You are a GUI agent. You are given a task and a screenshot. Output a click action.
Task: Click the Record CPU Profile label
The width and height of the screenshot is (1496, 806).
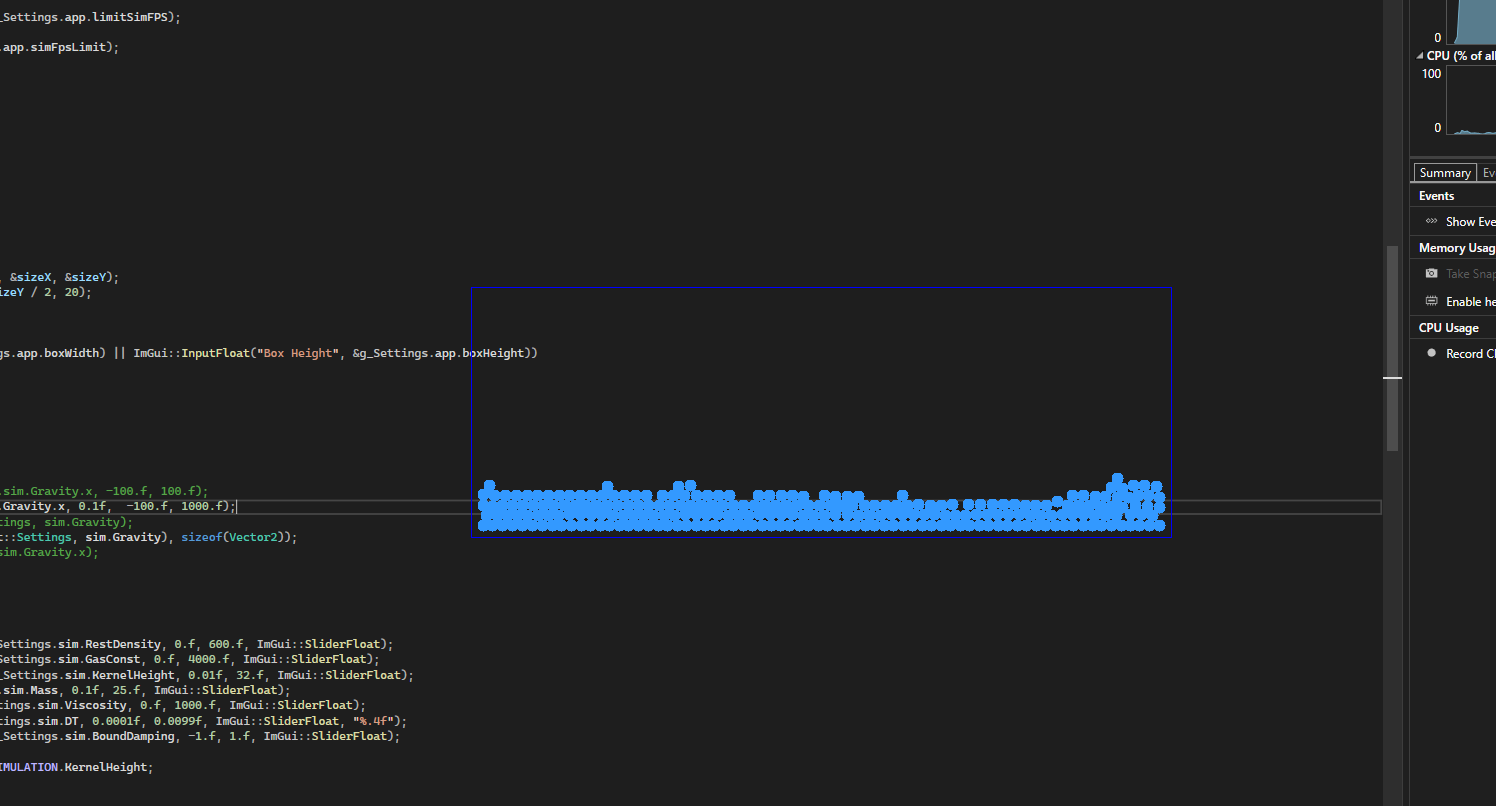click(x=1470, y=354)
